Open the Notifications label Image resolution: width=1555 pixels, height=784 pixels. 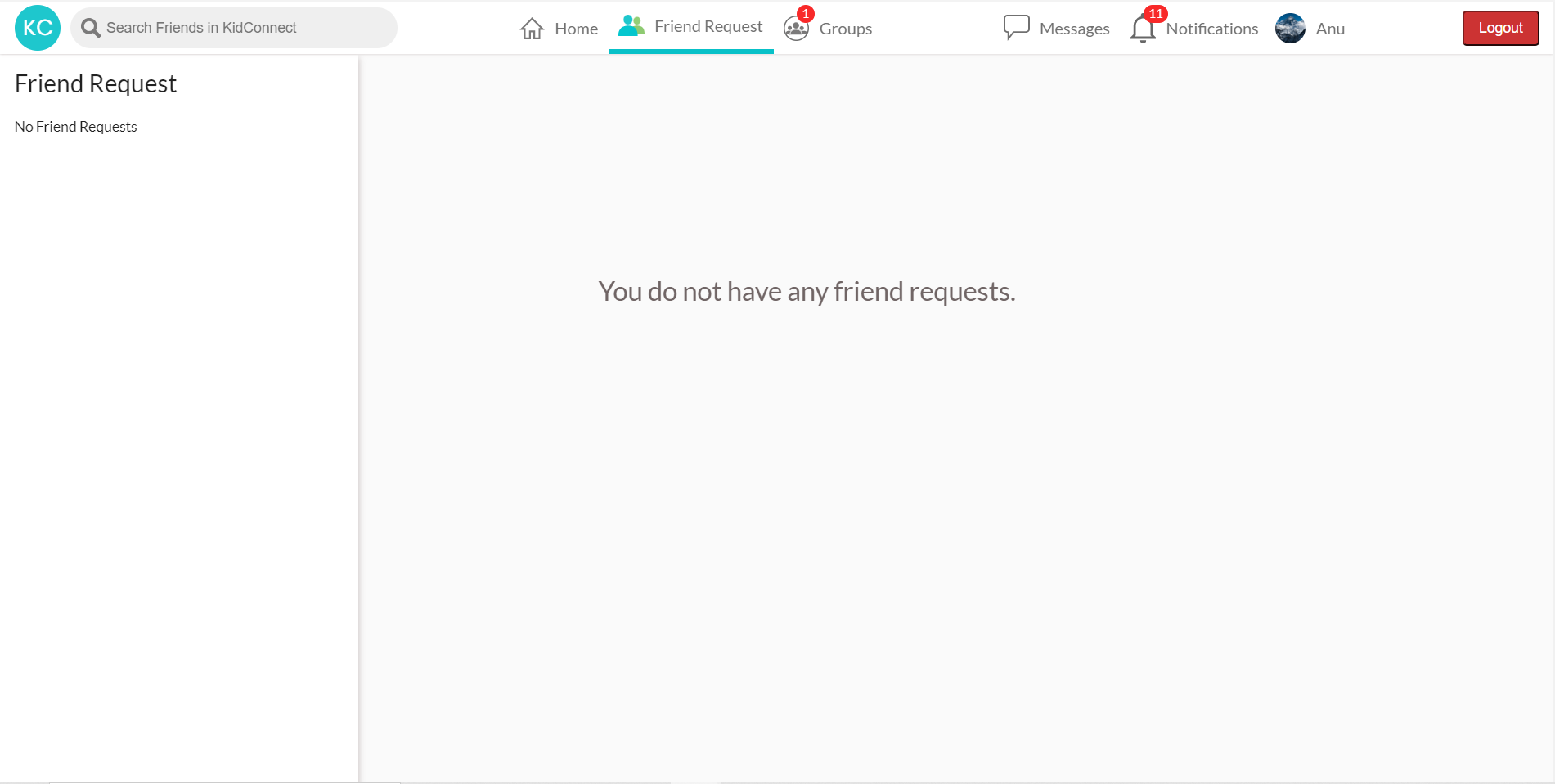[x=1211, y=29]
